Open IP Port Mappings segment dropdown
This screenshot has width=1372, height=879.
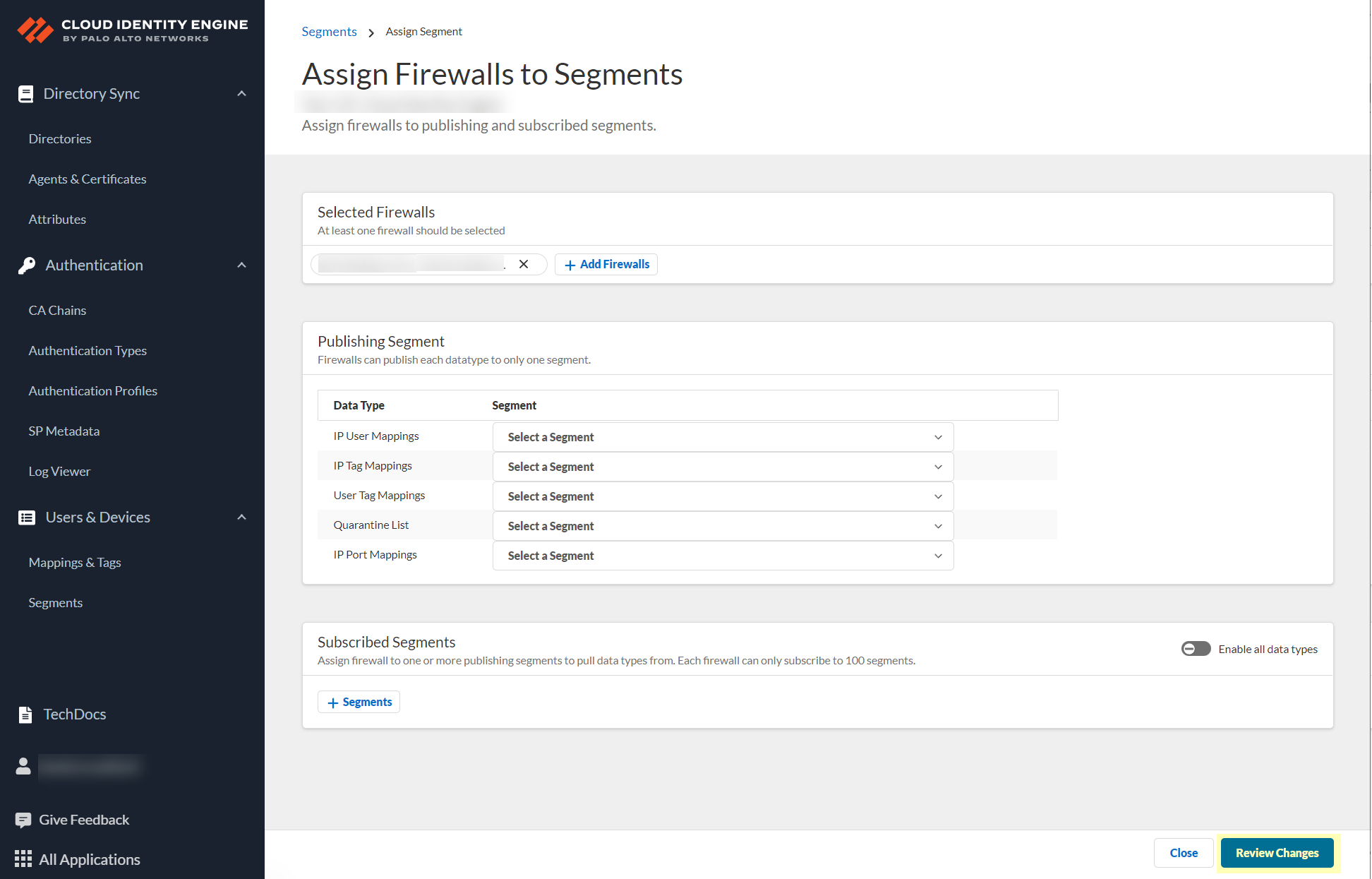pos(723,556)
